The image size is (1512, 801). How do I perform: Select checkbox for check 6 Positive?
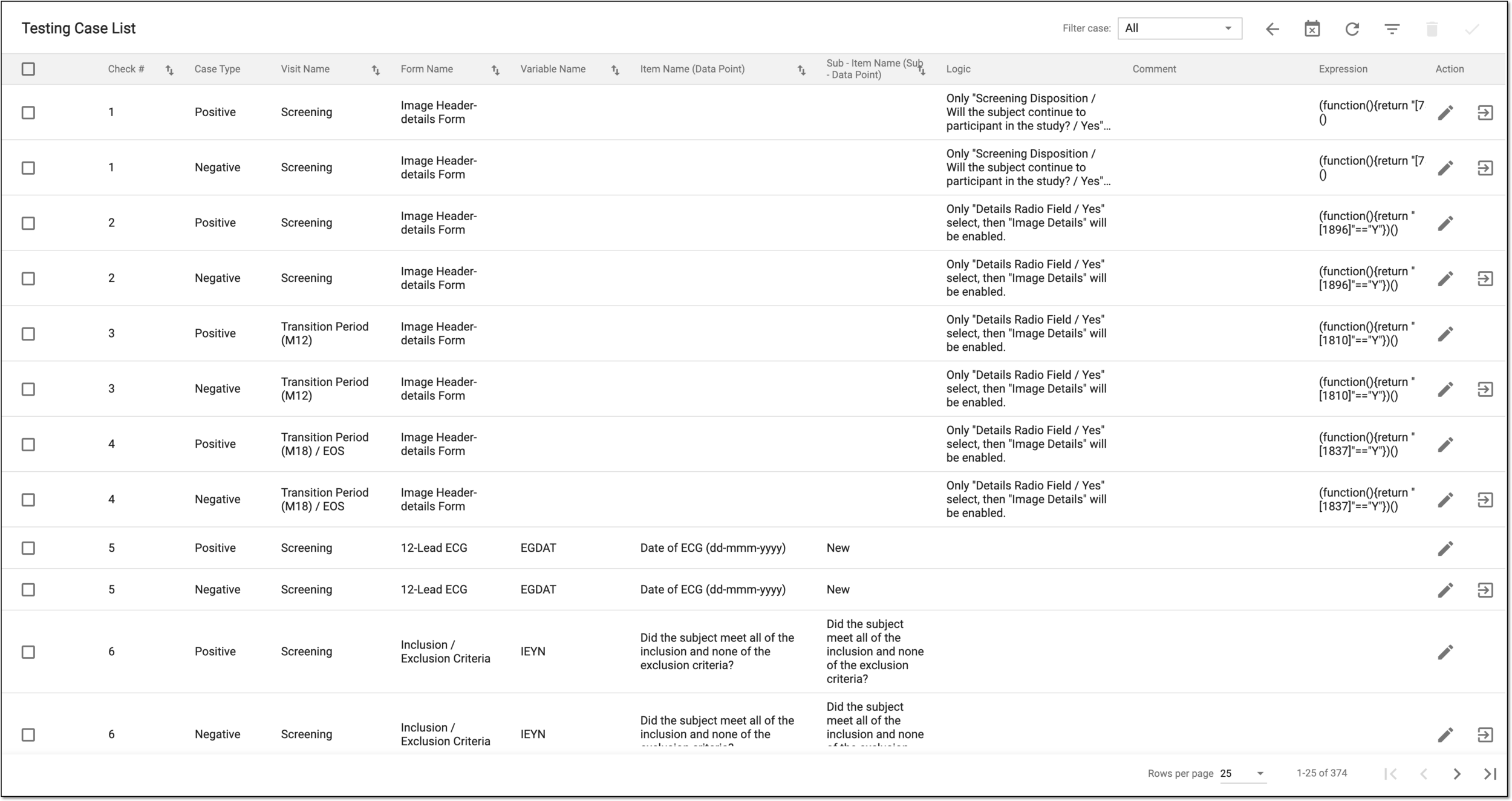pos(28,652)
